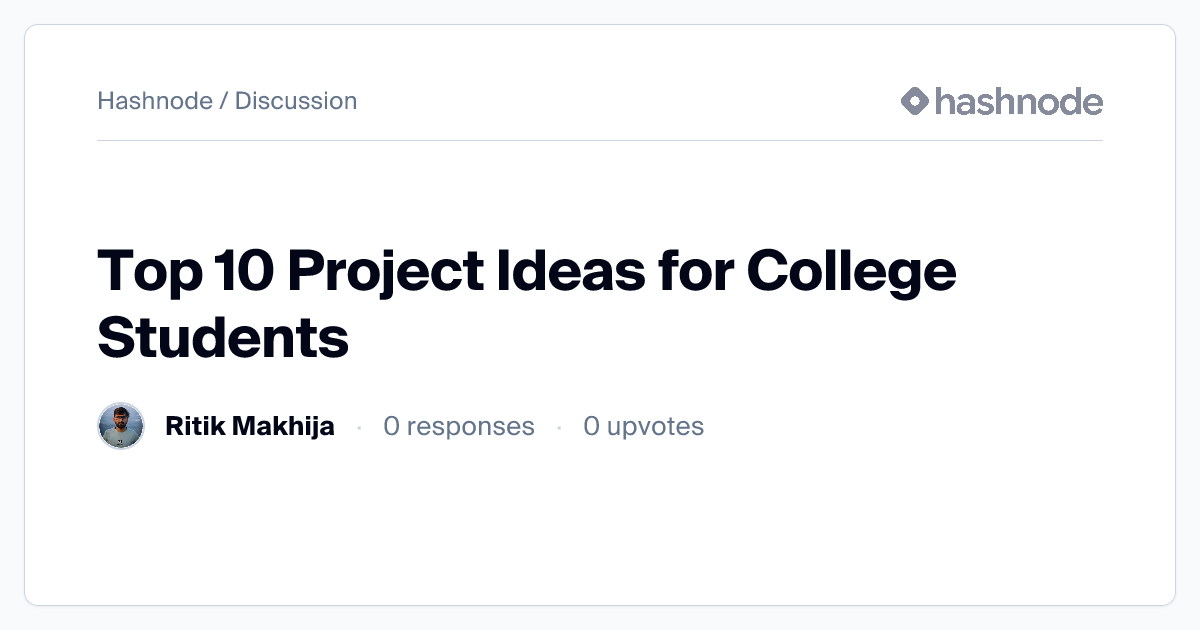1200x630 pixels.
Task: Open the Hashnode breadcrumb link
Action: (x=155, y=101)
